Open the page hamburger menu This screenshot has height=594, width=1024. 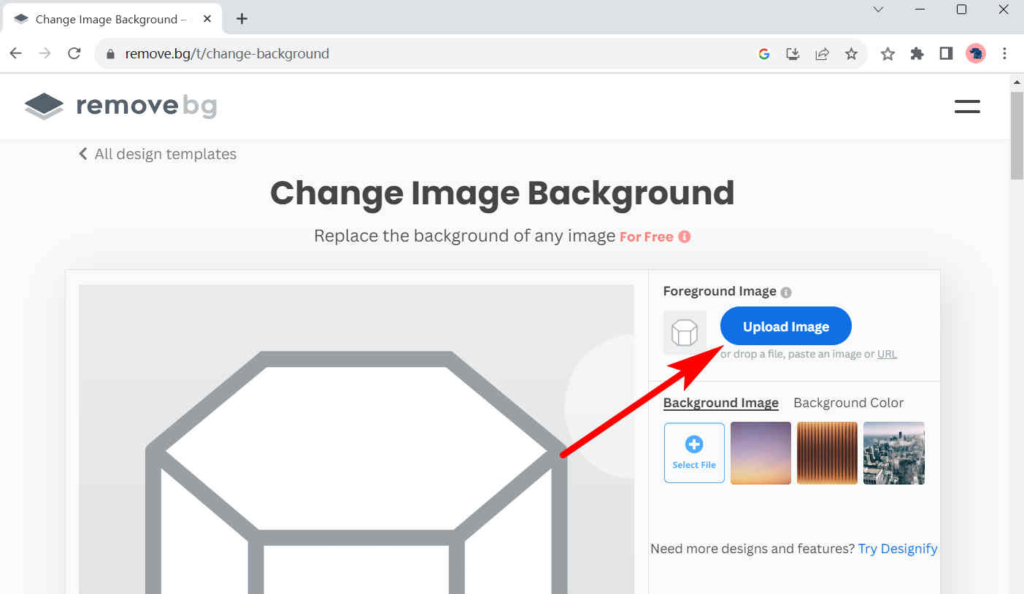point(966,105)
